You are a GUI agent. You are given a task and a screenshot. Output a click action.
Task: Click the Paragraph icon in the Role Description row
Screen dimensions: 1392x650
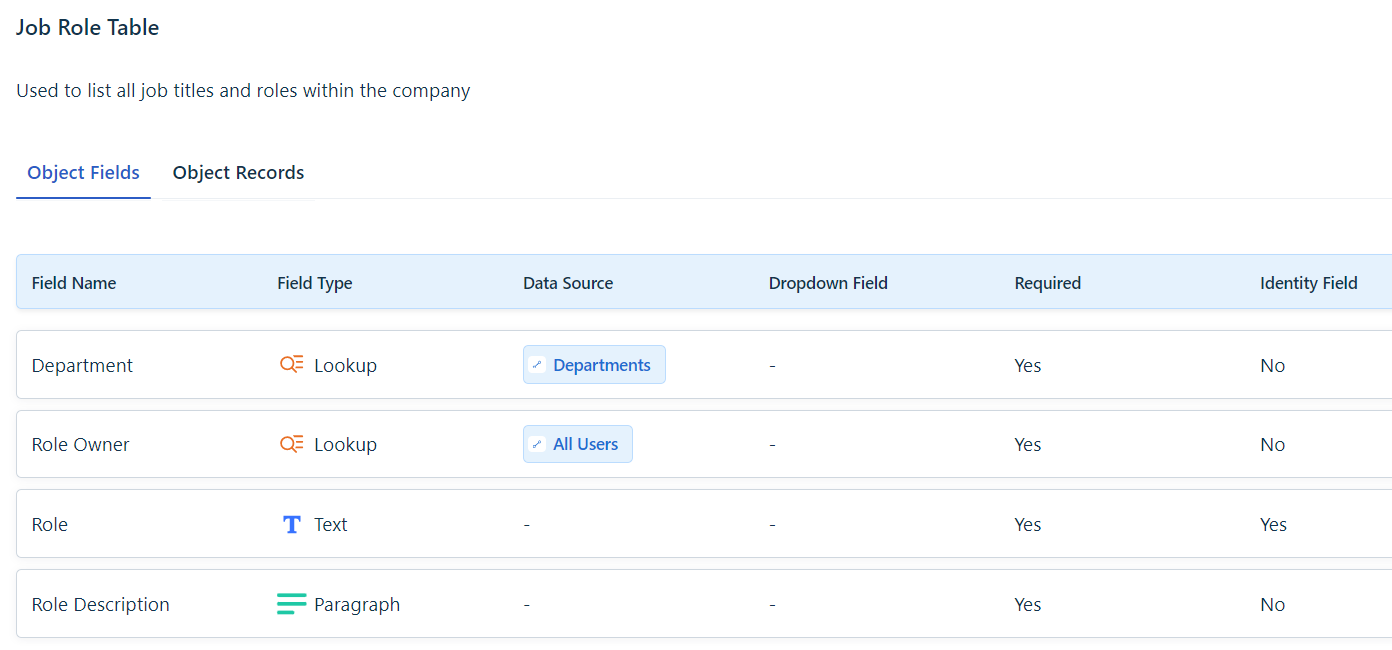point(292,604)
